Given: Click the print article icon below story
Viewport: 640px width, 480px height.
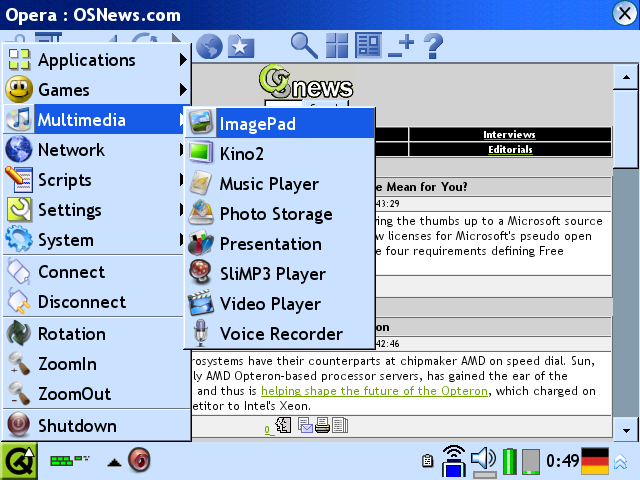Looking at the screenshot, I should [x=322, y=425].
